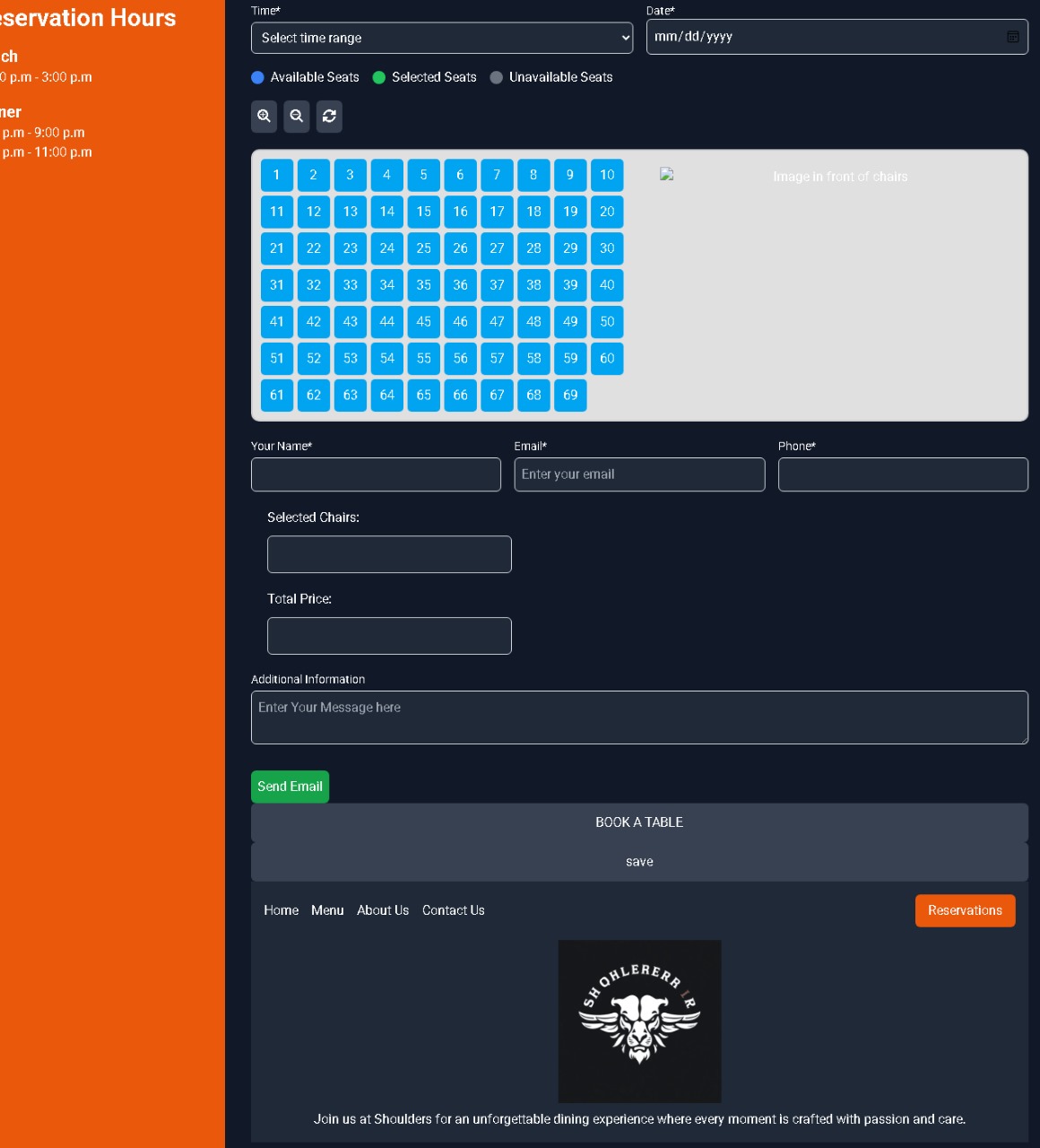Open the orange Reservations button
Image resolution: width=1040 pixels, height=1148 pixels.
coord(965,910)
